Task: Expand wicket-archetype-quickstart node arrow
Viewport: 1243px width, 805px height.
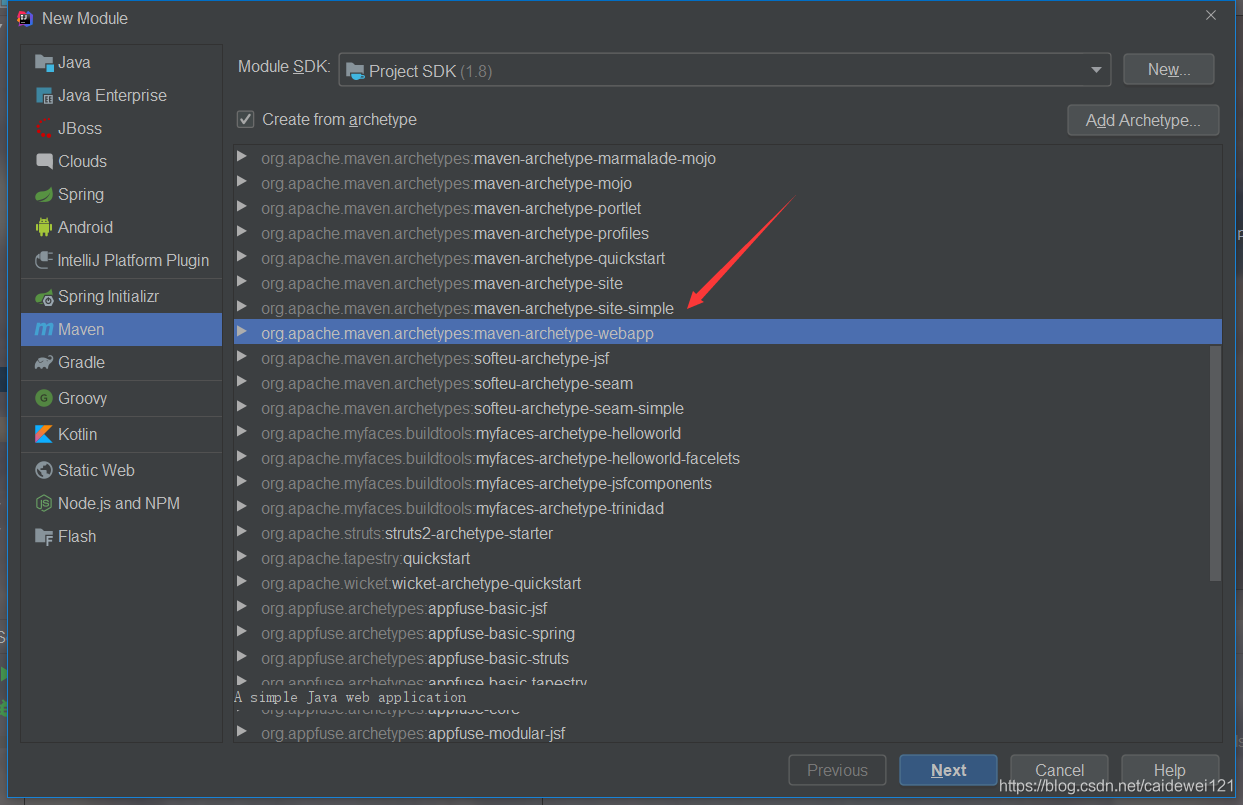Action: (x=241, y=582)
